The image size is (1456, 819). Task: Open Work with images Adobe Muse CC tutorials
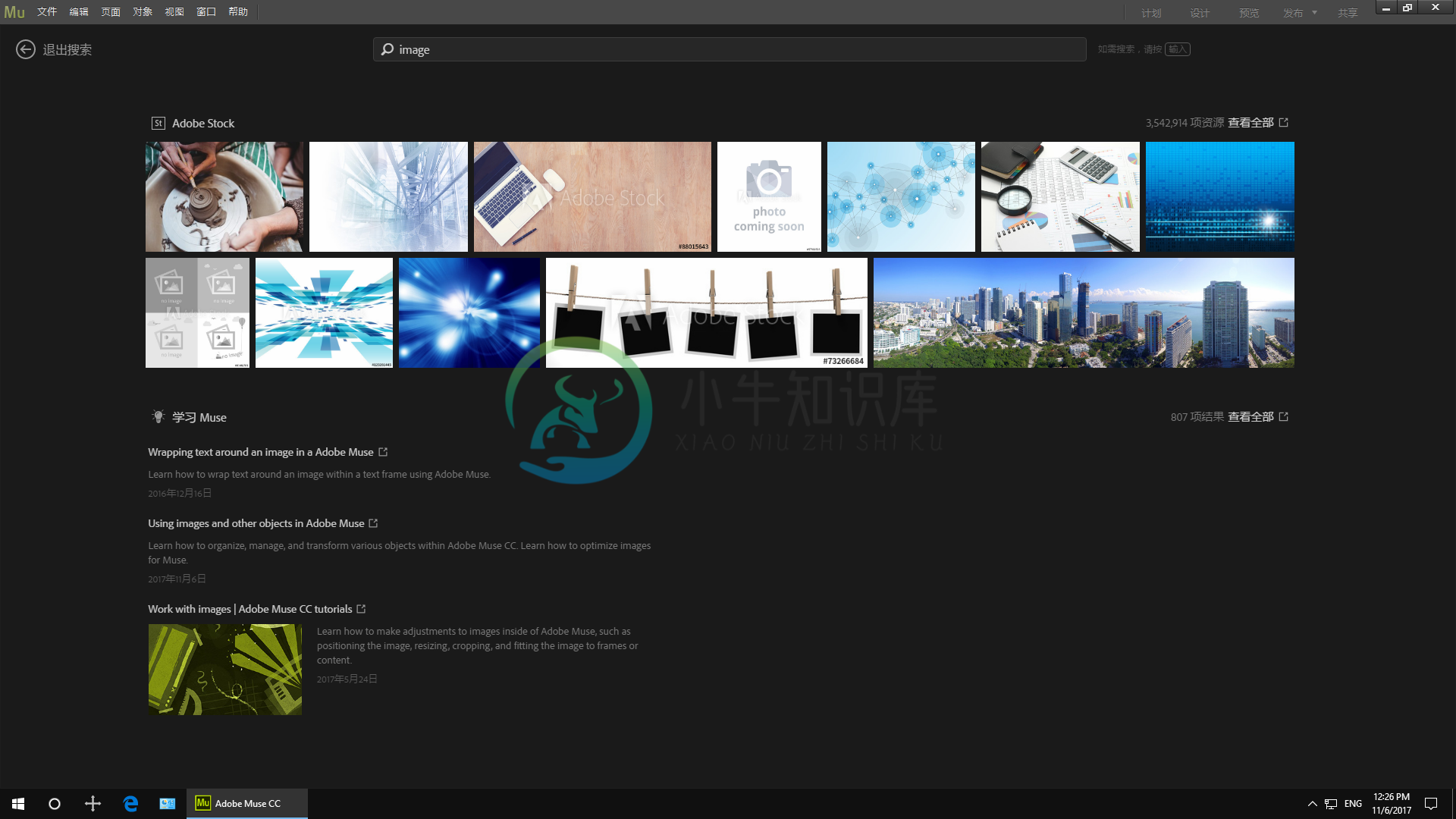point(250,609)
